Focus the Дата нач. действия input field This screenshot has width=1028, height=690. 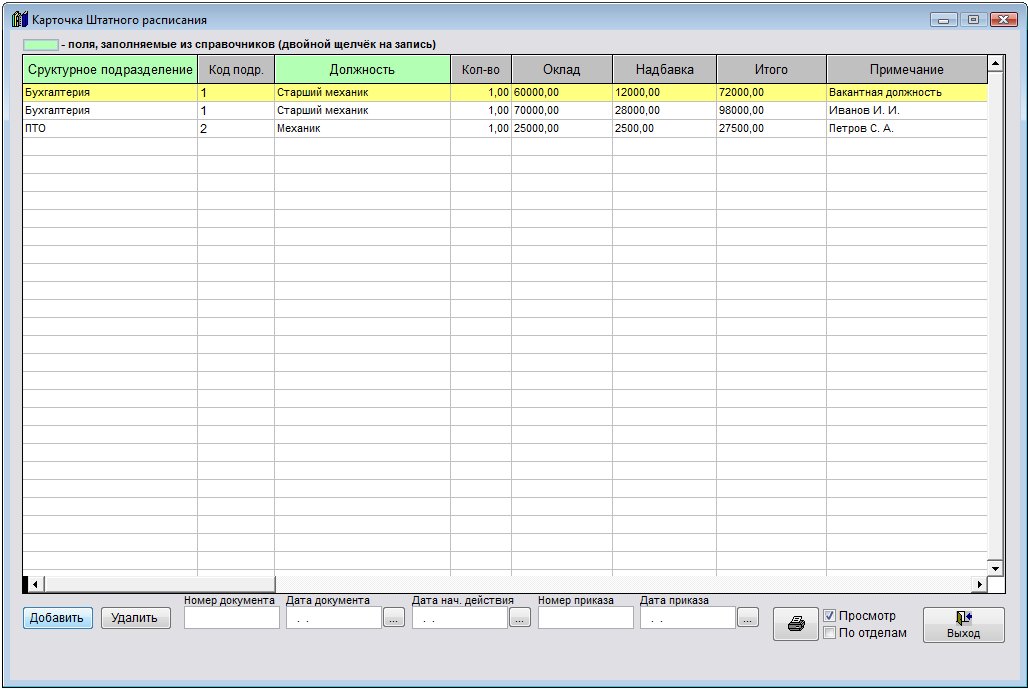tap(460, 618)
